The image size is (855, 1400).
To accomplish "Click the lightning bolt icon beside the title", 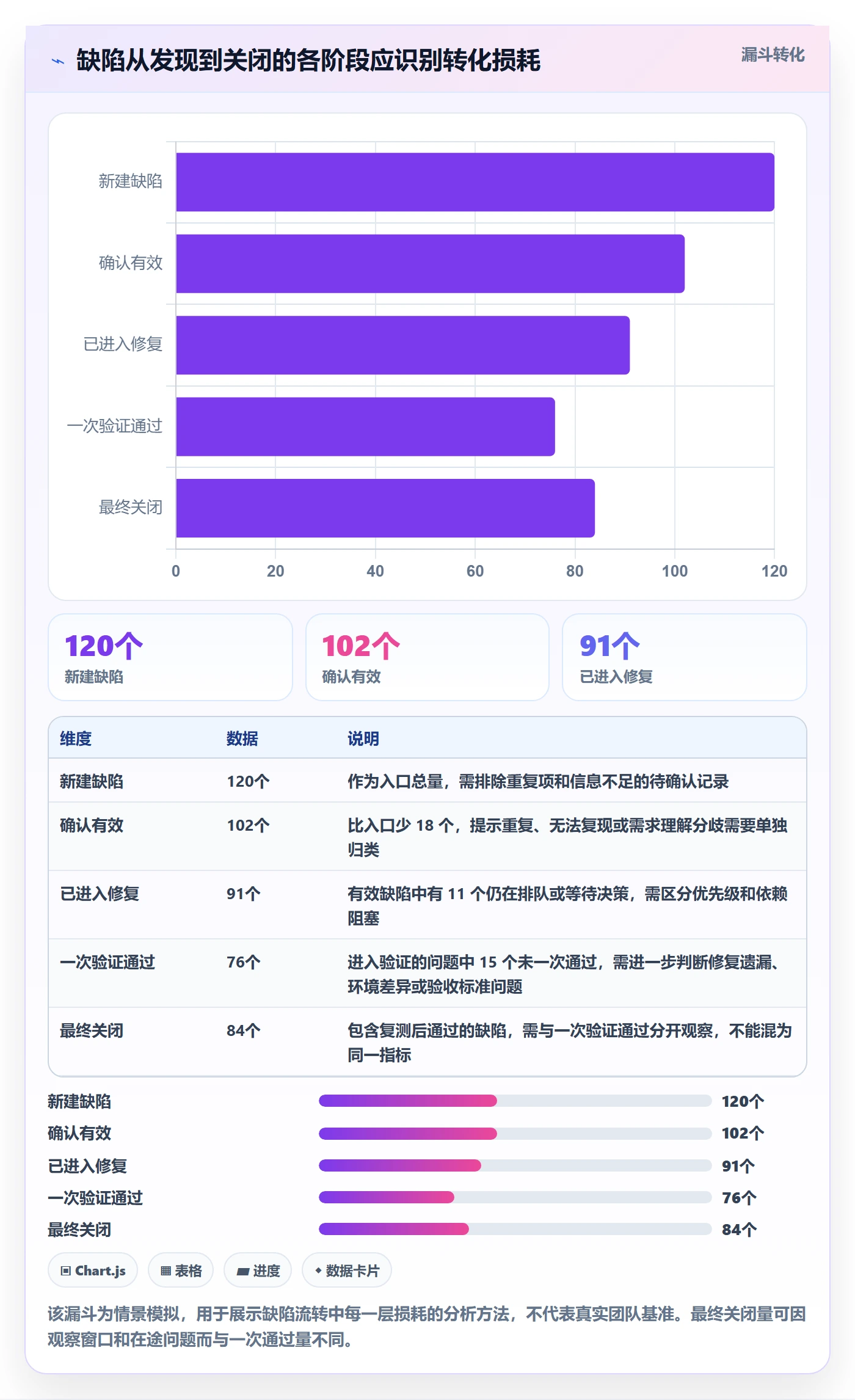I will (x=58, y=61).
